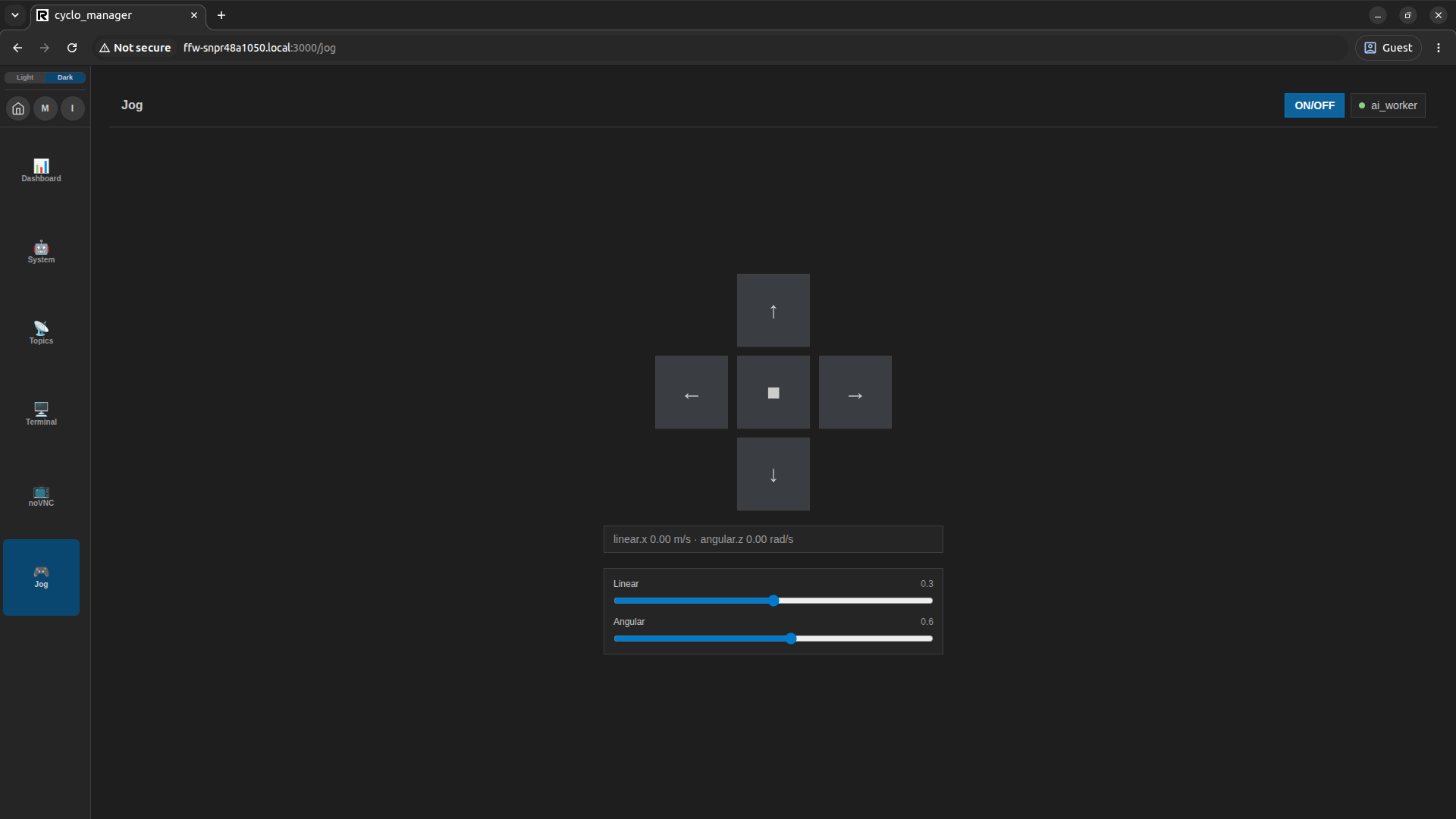This screenshot has width=1456, height=819.
Task: Click the left arrow jog button
Action: click(692, 392)
